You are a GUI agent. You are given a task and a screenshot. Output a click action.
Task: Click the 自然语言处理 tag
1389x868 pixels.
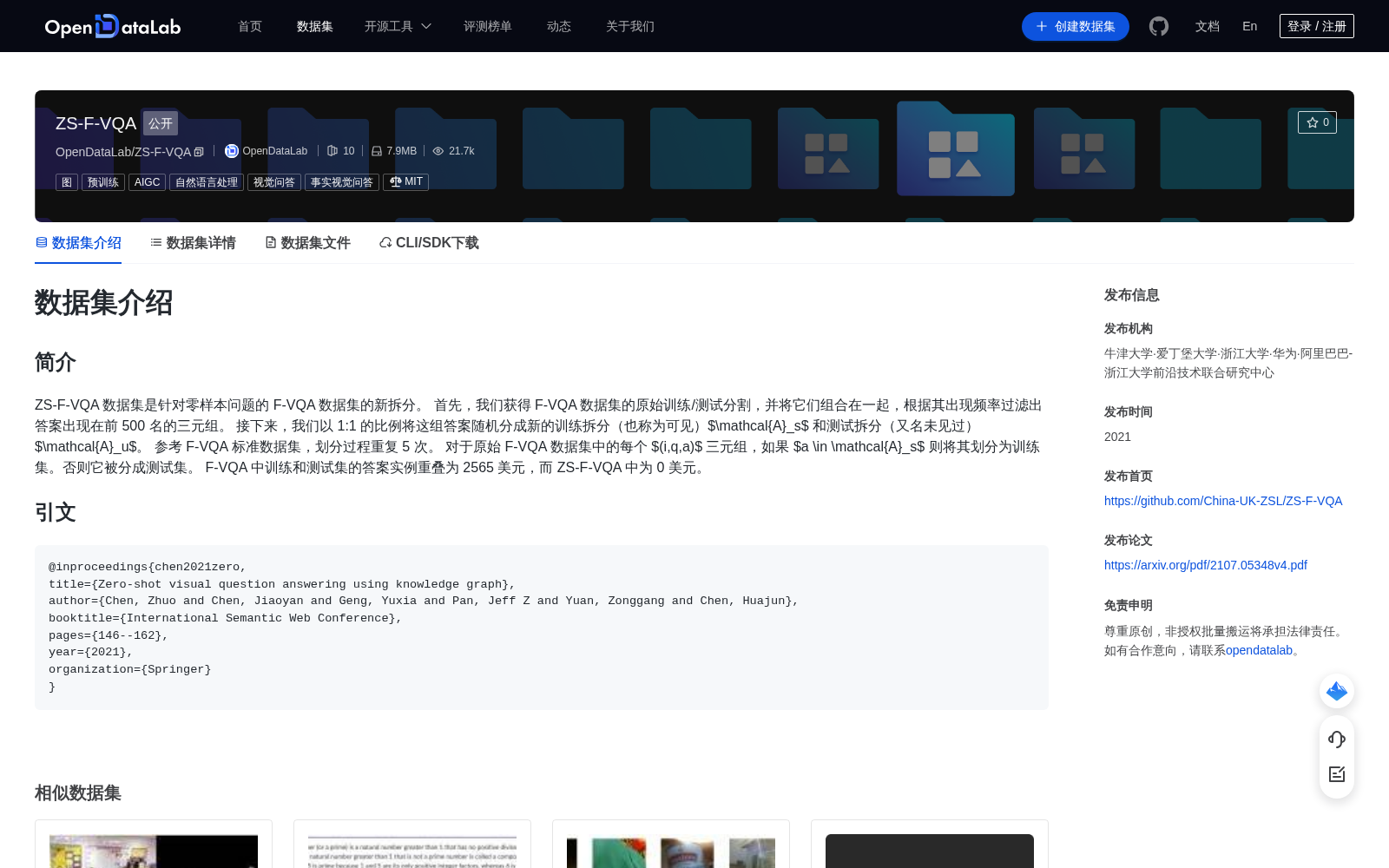pyautogui.click(x=207, y=182)
